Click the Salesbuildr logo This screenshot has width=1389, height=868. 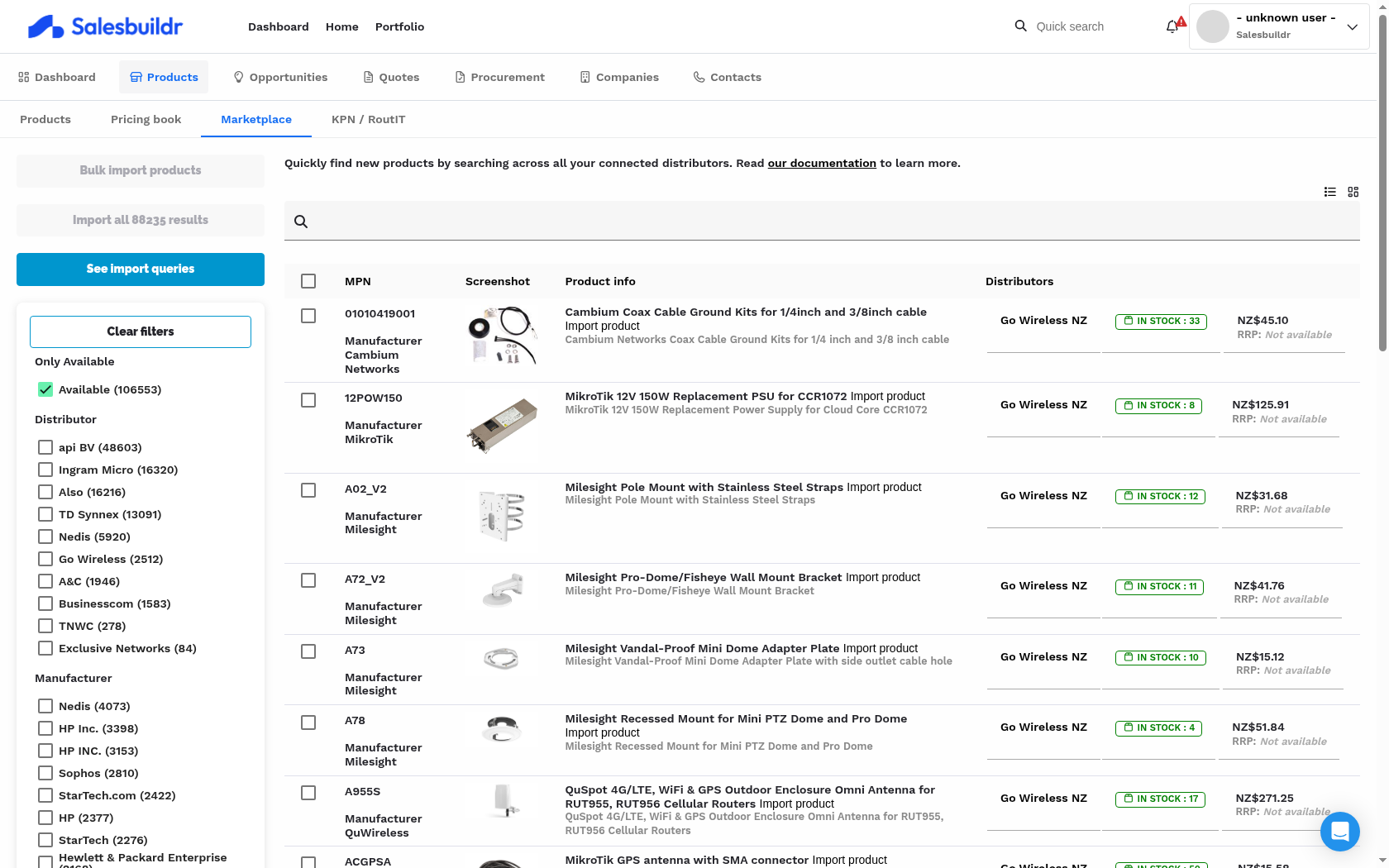[105, 26]
